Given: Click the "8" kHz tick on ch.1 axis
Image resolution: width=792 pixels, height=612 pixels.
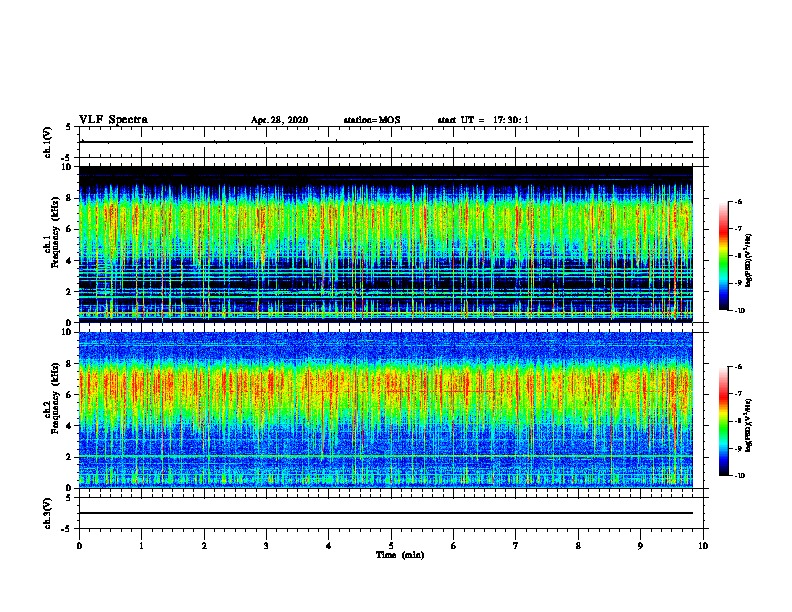Looking at the screenshot, I should point(70,198).
